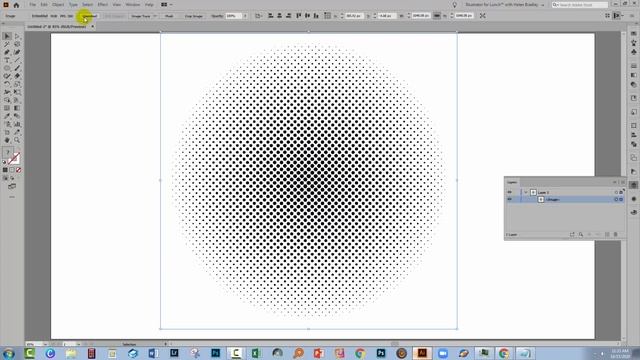Hide Layer 1 with its eye icon
This screenshot has height=360, width=640.
tap(509, 192)
